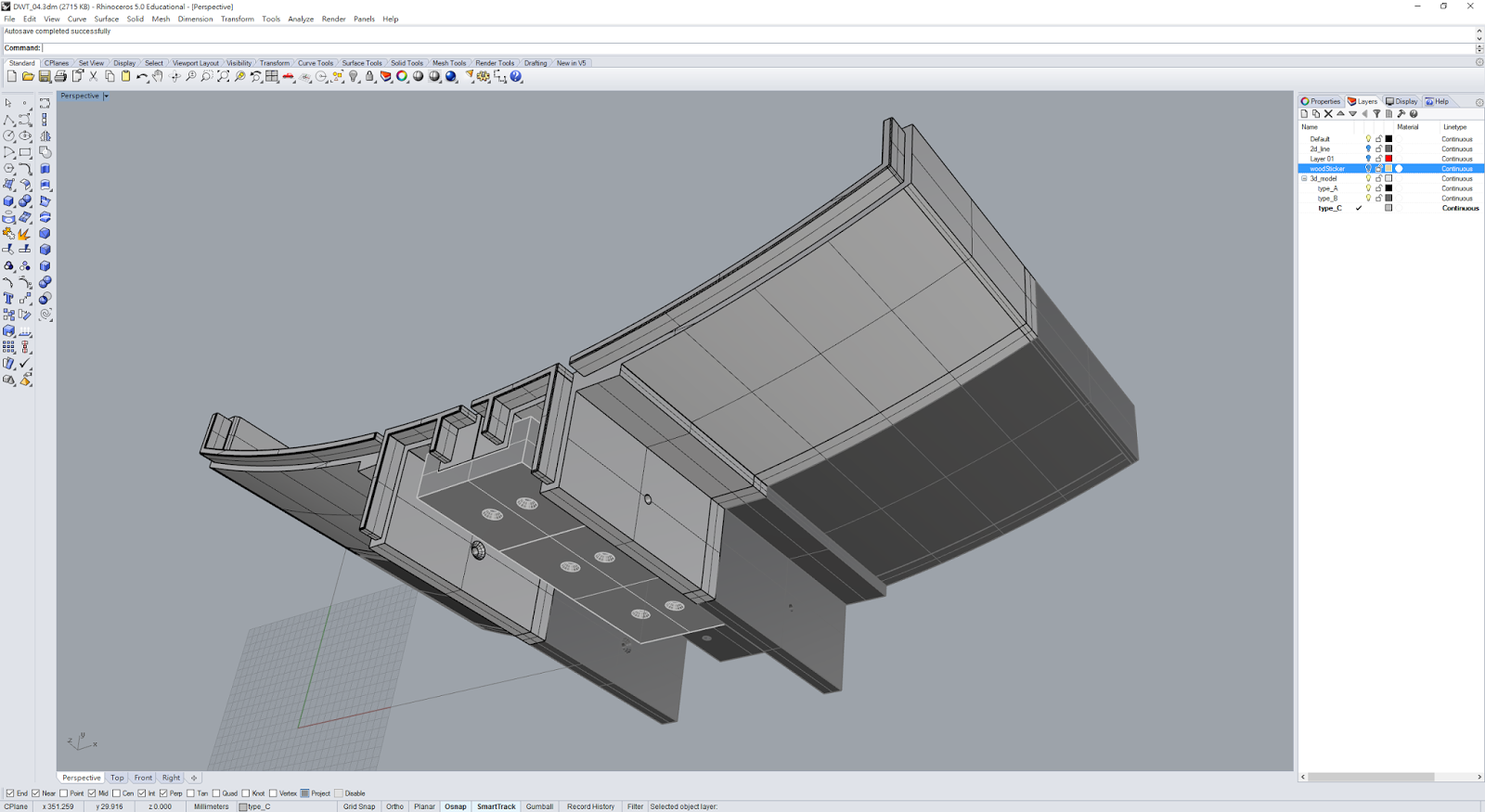This screenshot has height=812, width=1485.
Task: Toggle Ortho in status bar
Action: [395, 806]
